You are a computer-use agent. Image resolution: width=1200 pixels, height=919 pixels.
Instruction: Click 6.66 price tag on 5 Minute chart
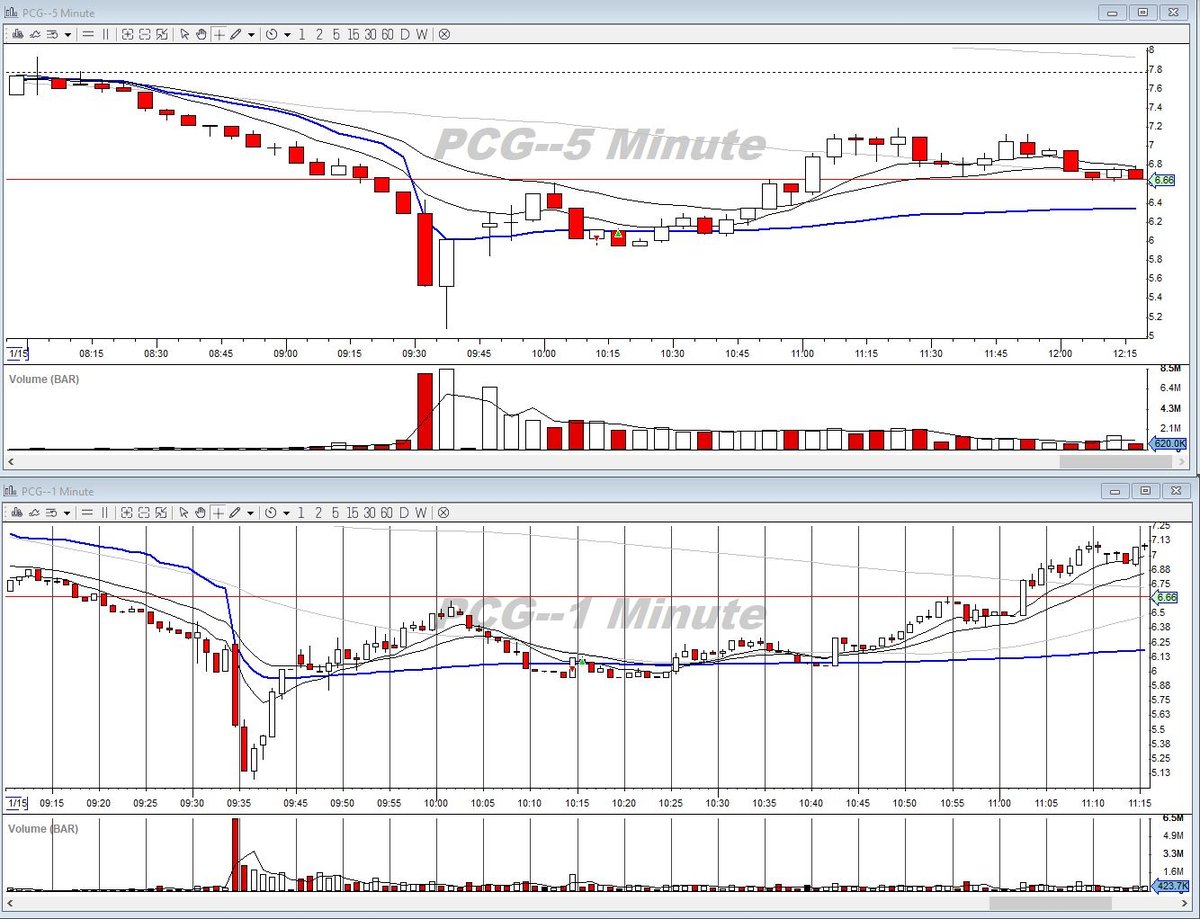1162,180
